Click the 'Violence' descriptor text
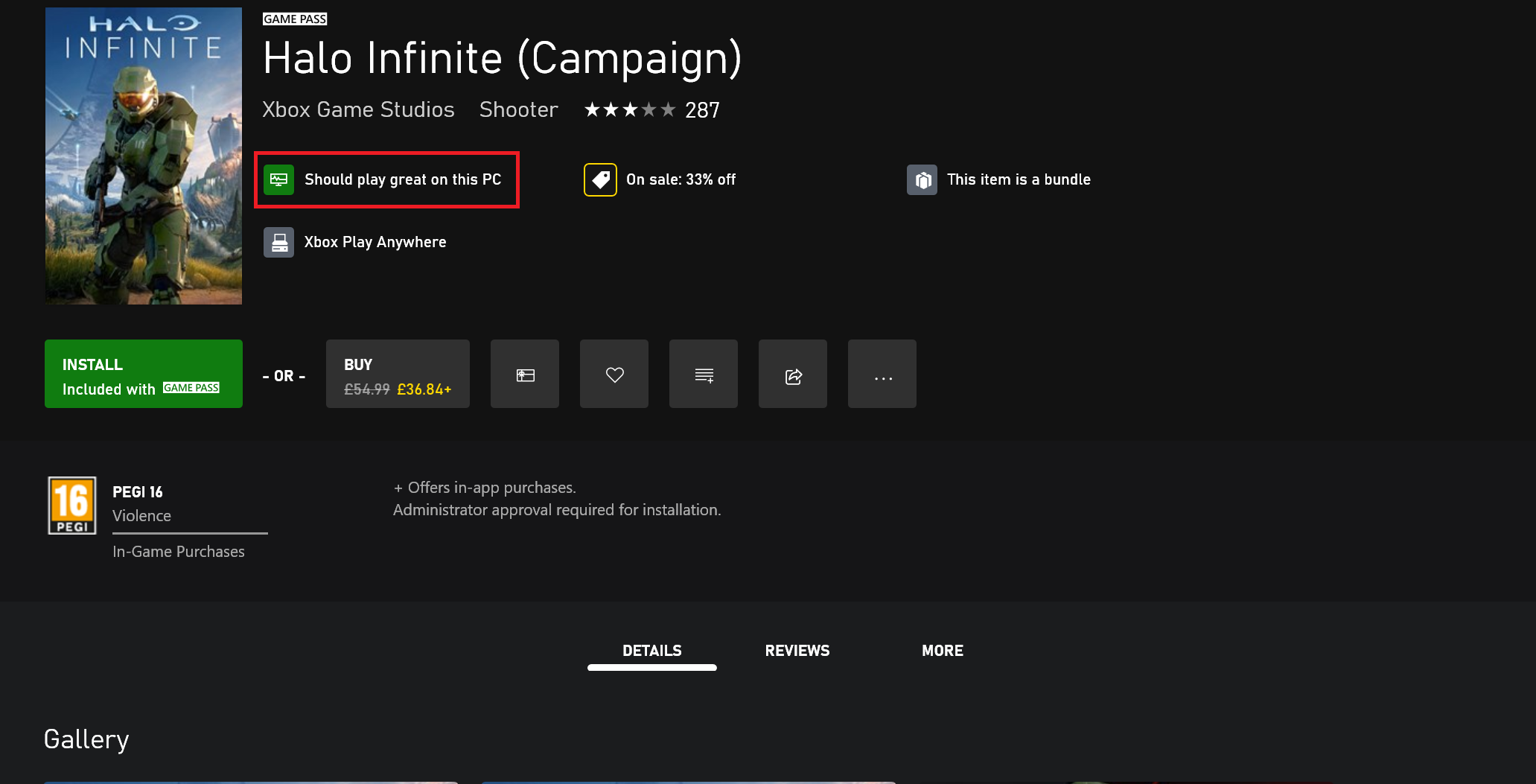Image resolution: width=1536 pixels, height=784 pixels. tap(141, 516)
